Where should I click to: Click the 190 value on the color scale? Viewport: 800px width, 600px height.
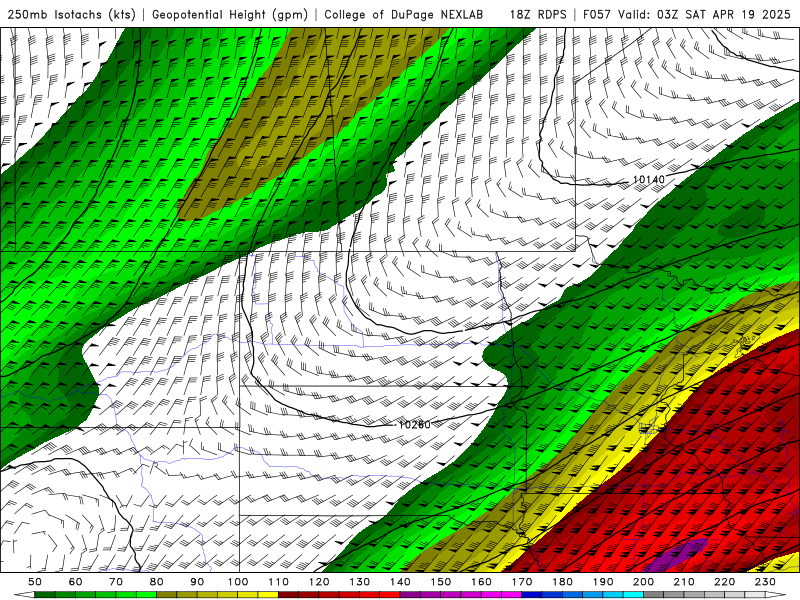[603, 582]
